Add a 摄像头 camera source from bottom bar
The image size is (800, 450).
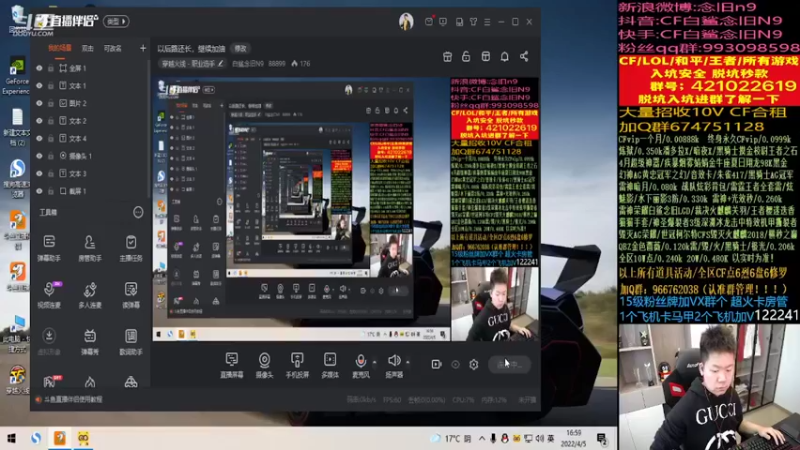[264, 365]
